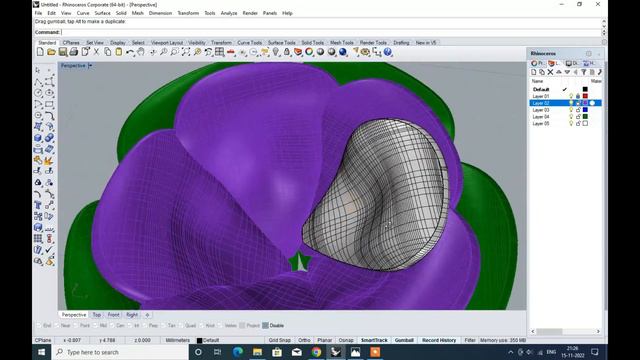Screen dimensions: 640x360
Task: Switch to the Curve Tools toolbar tab
Action: pos(249,42)
